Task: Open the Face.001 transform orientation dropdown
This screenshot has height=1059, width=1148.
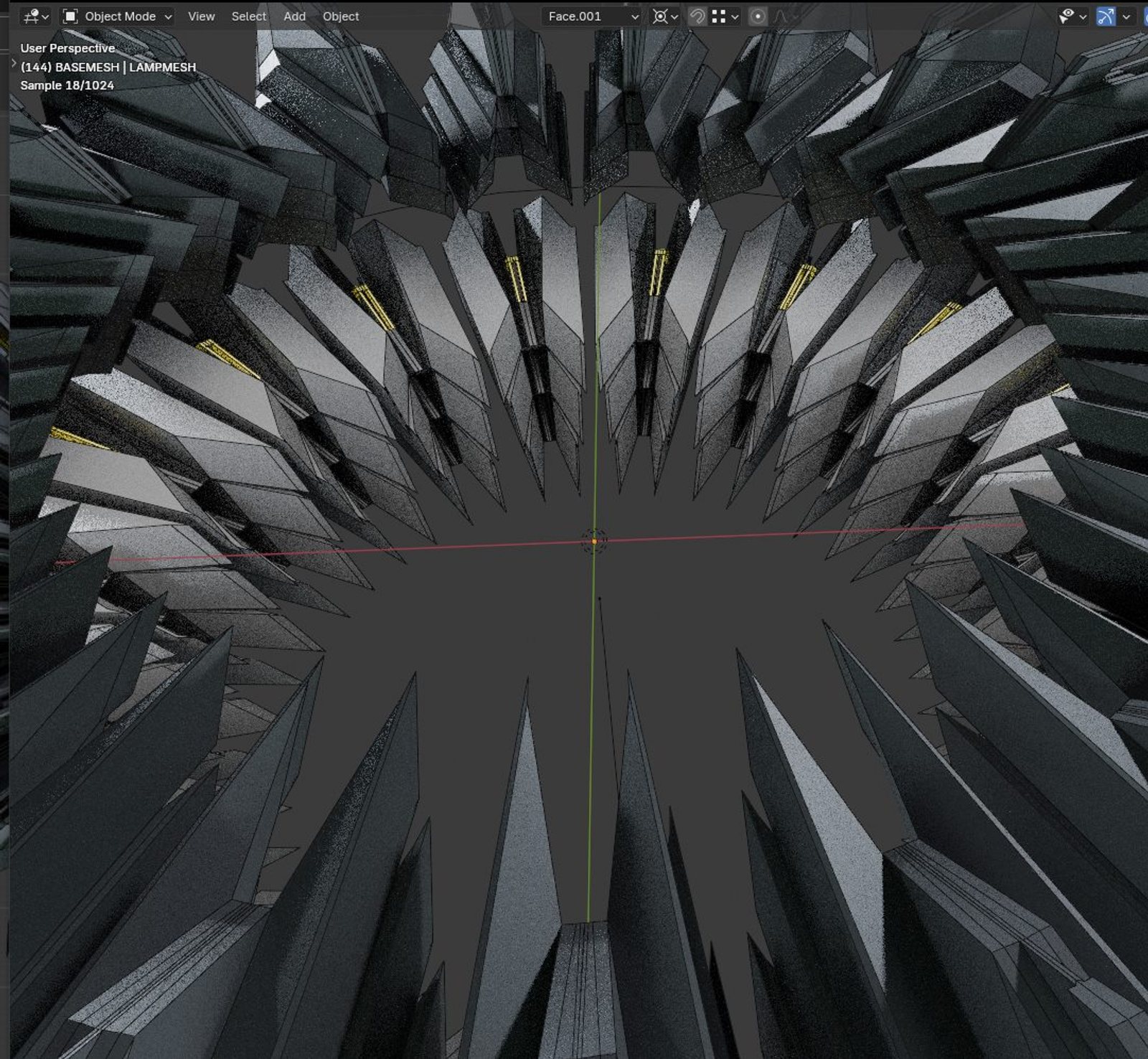Action: [591, 16]
